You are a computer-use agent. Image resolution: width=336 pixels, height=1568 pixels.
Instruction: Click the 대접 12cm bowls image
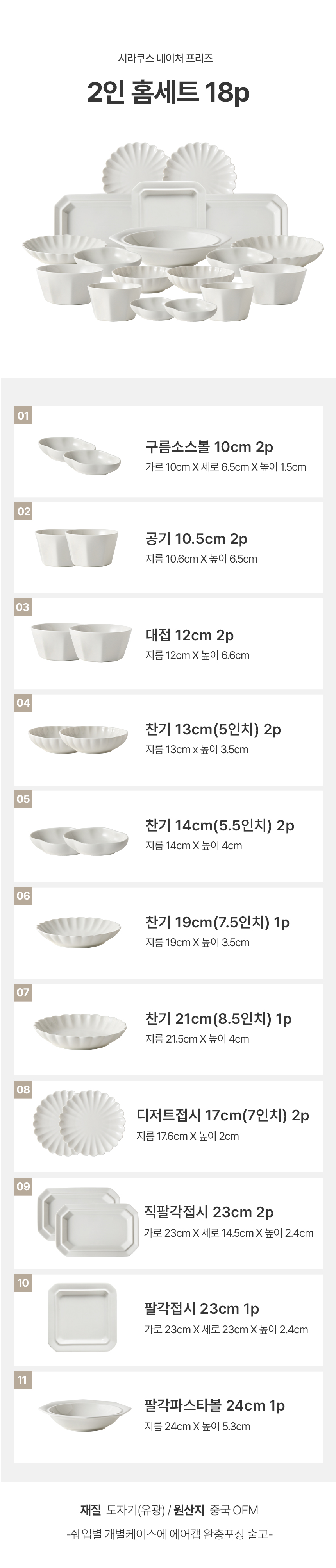81,641
